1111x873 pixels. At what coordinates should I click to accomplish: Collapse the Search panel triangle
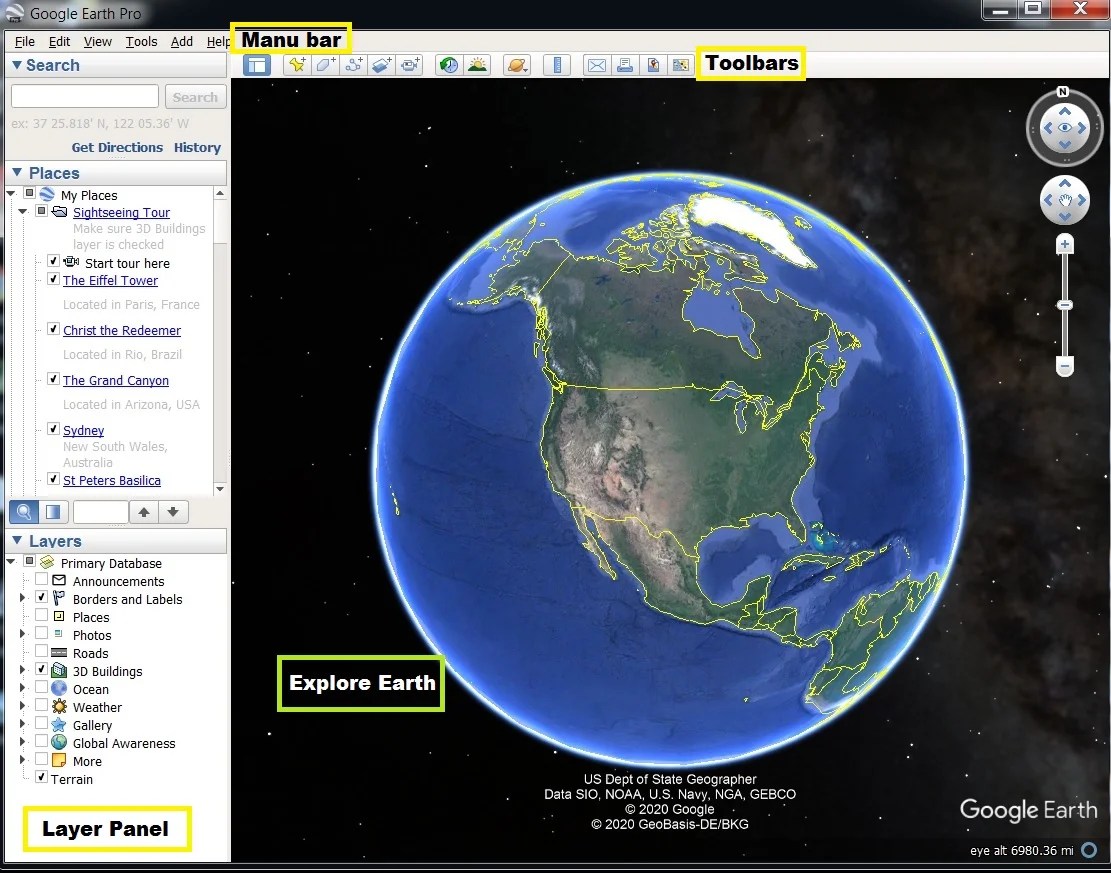(x=17, y=65)
